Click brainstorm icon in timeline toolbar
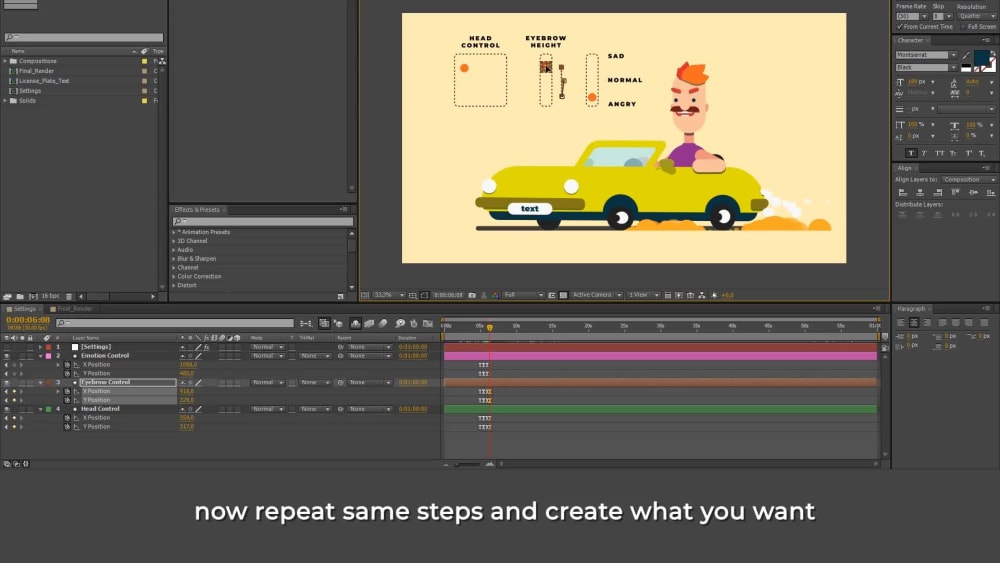1000x563 pixels. pyautogui.click(x=400, y=323)
